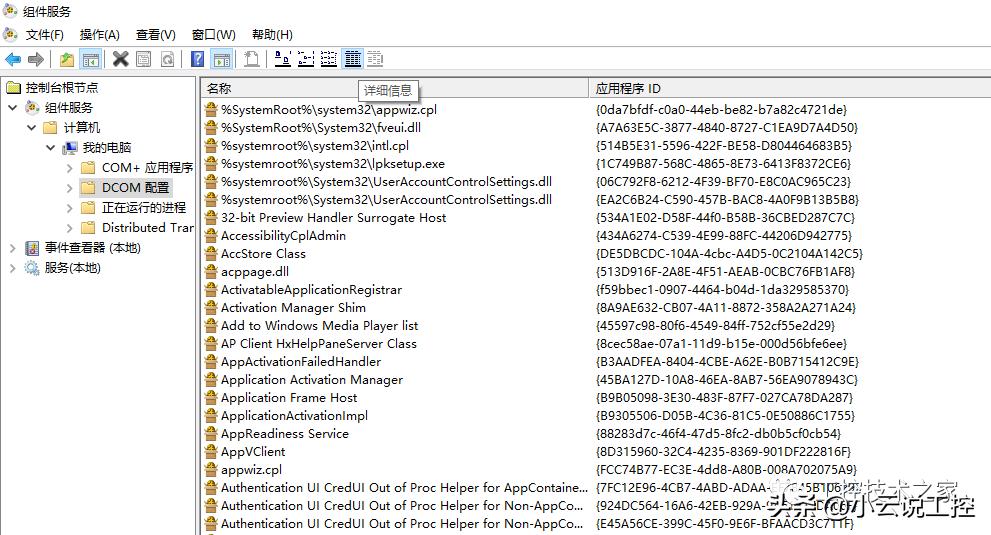
Task: Click the ID {8D315960-32C4-4235-8369-901DF222816F}
Action: click(723, 452)
